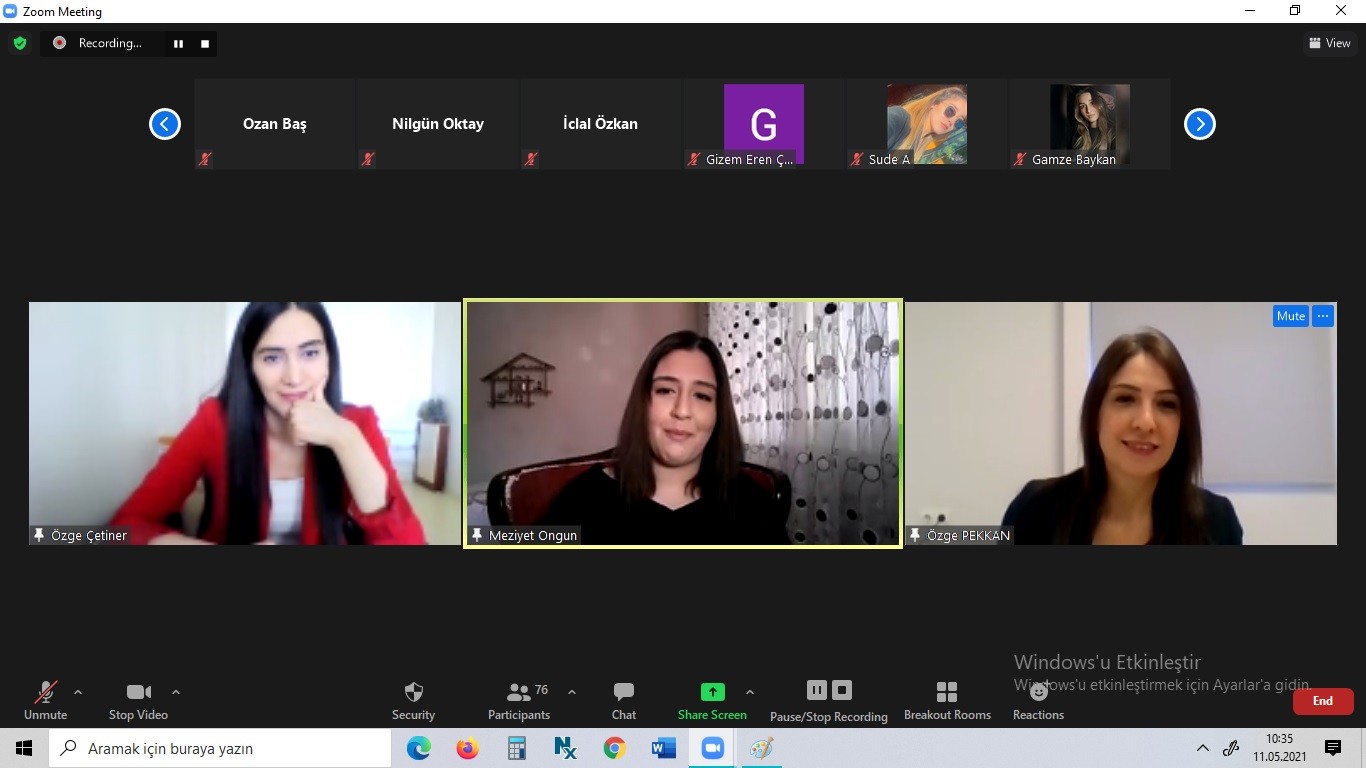Screen dimensions: 1366x768
Task: Select Gizem Eren participant tile
Action: pos(764,124)
